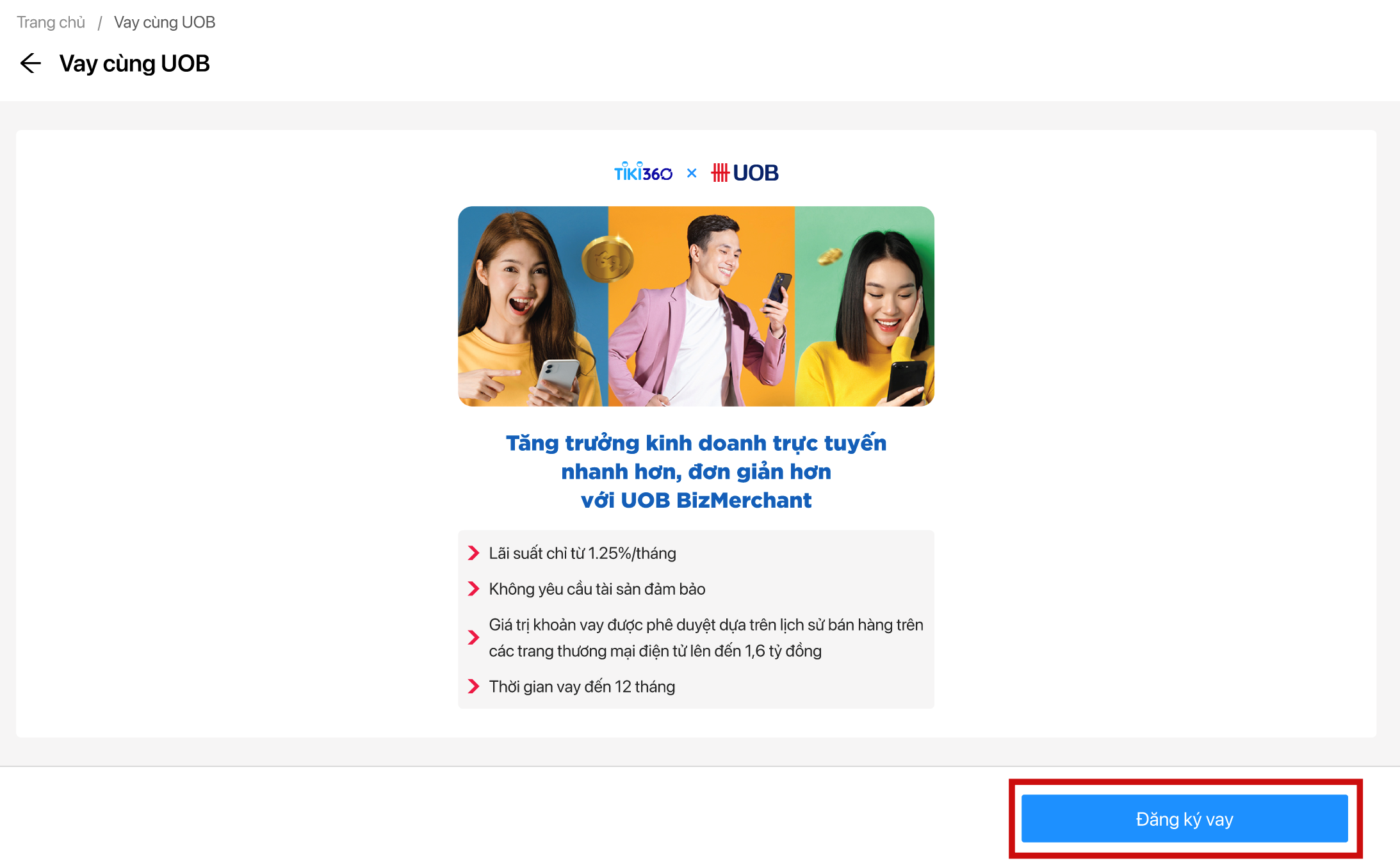1400x863 pixels.
Task: Click Thời gian vay đến 12 tháng text
Action: (582, 686)
